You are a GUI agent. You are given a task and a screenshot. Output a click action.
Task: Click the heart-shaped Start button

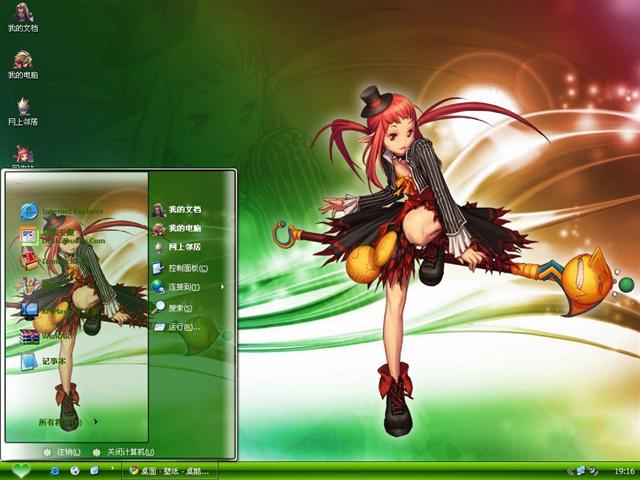coord(22,470)
